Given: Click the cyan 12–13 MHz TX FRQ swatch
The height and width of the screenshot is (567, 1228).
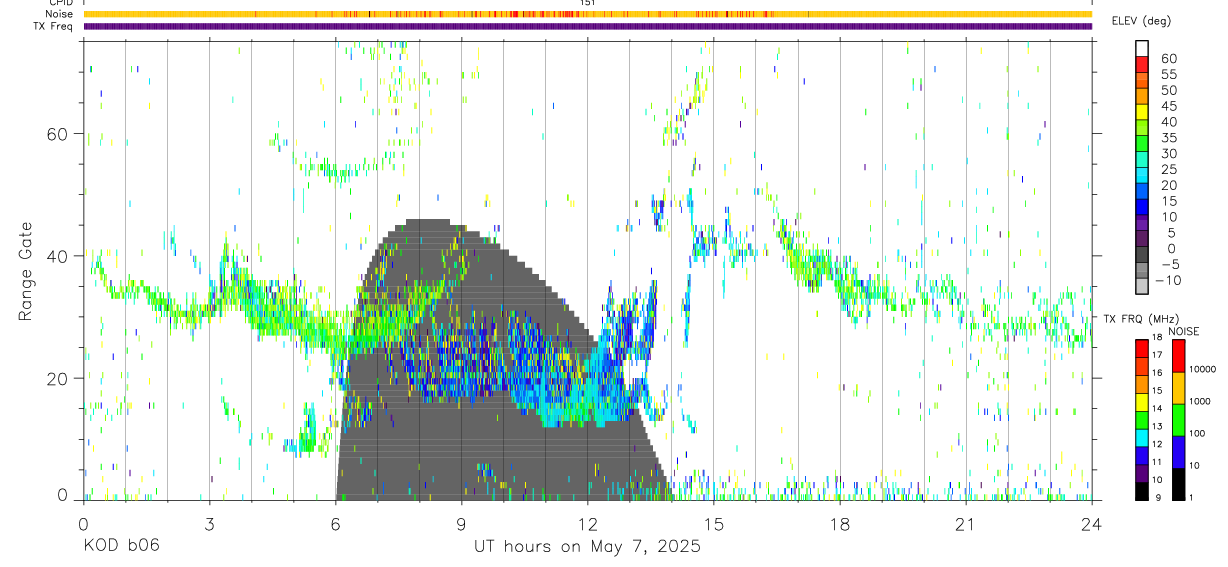Looking at the screenshot, I should click(x=1142, y=437).
